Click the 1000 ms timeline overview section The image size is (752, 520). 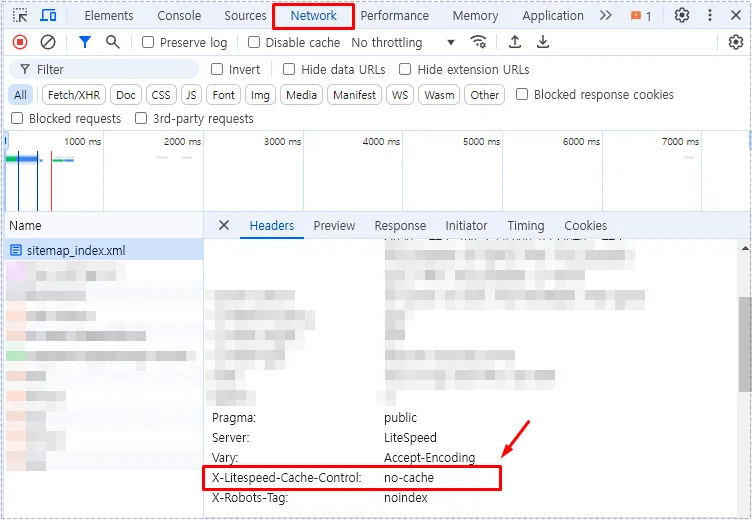coord(54,172)
